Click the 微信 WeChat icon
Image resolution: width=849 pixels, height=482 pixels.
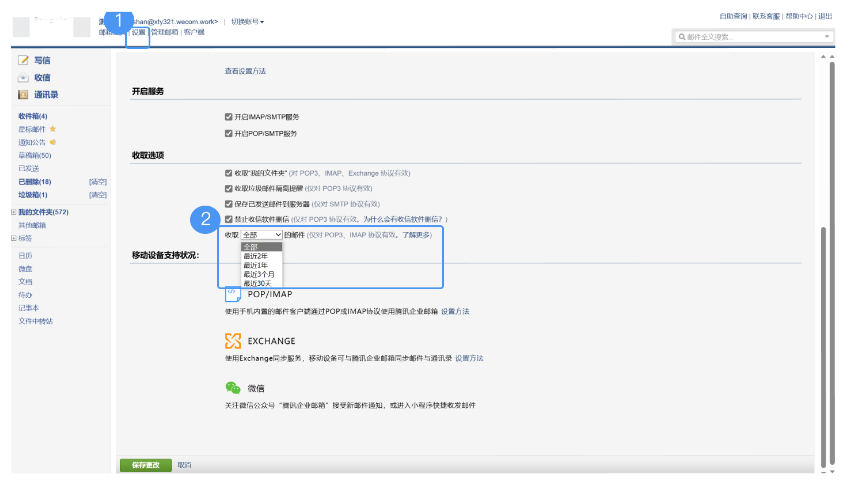(x=232, y=387)
